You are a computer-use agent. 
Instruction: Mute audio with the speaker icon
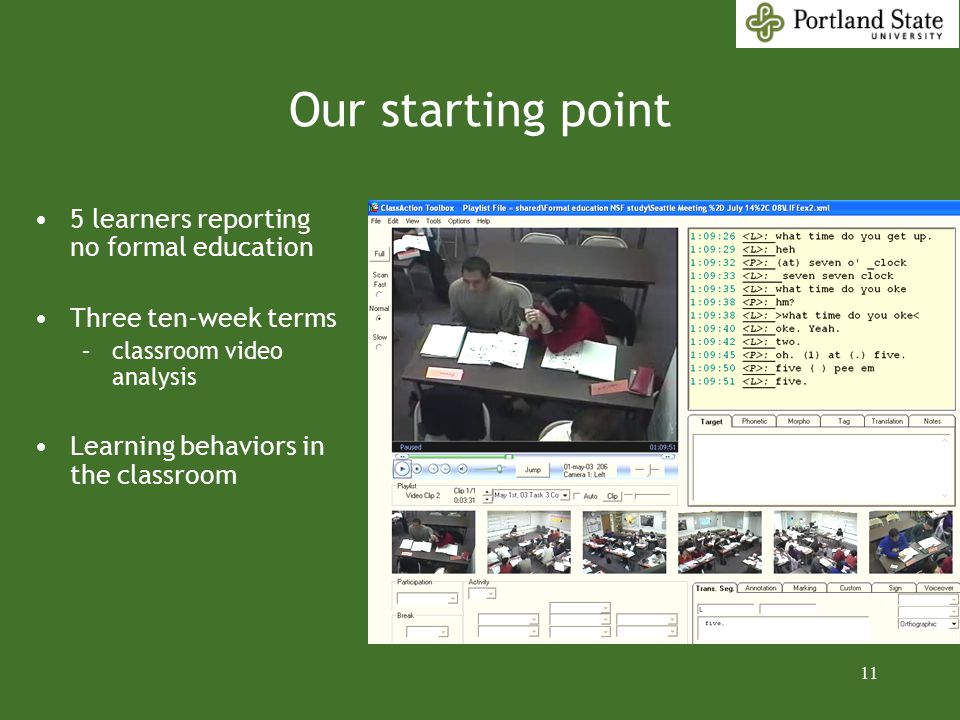click(x=462, y=469)
